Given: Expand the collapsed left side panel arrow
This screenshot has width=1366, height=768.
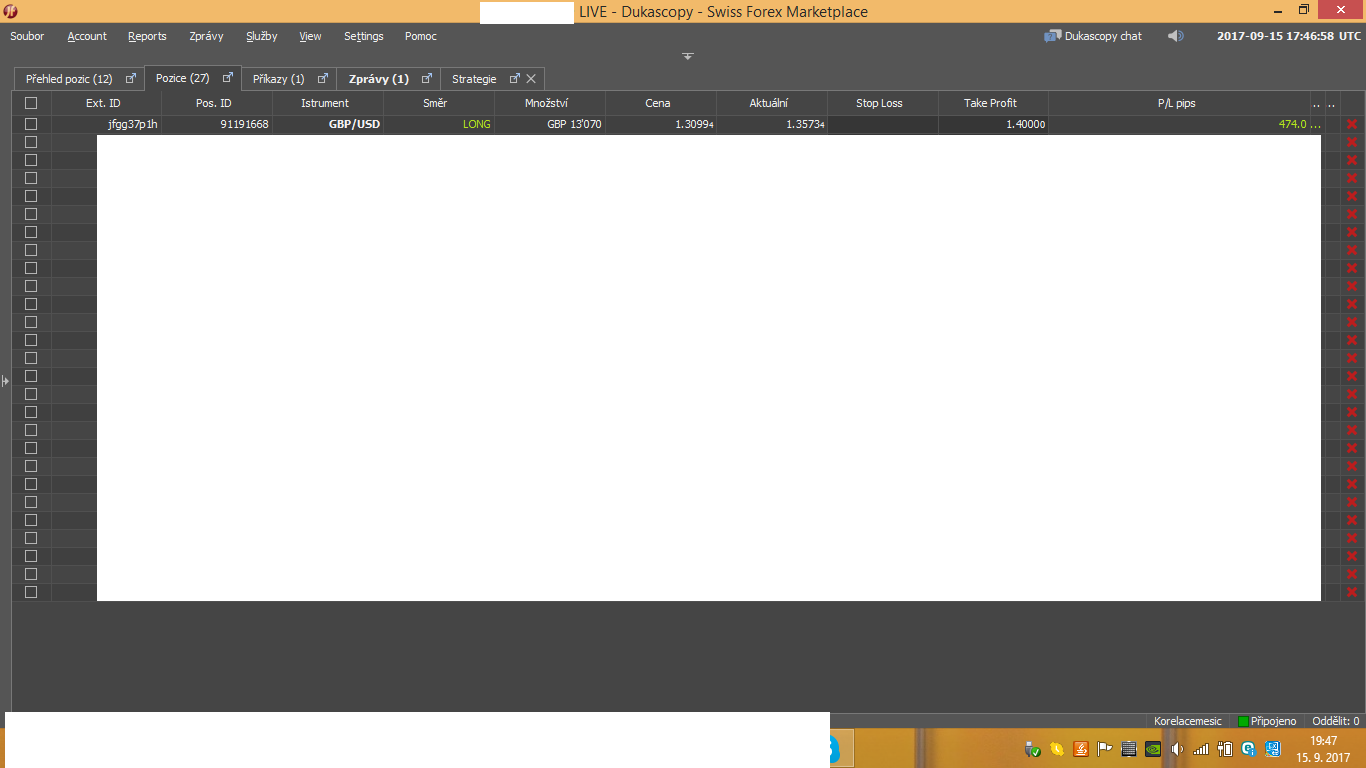Looking at the screenshot, I should (x=5, y=381).
